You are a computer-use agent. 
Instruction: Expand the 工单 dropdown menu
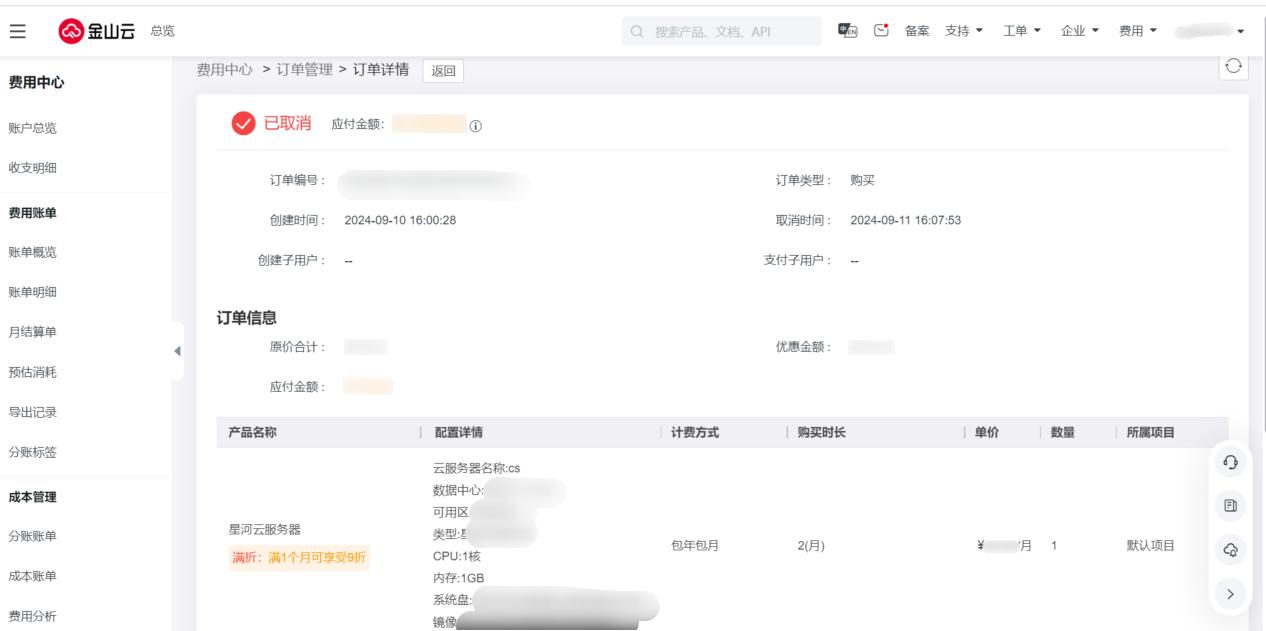pyautogui.click(x=1022, y=31)
